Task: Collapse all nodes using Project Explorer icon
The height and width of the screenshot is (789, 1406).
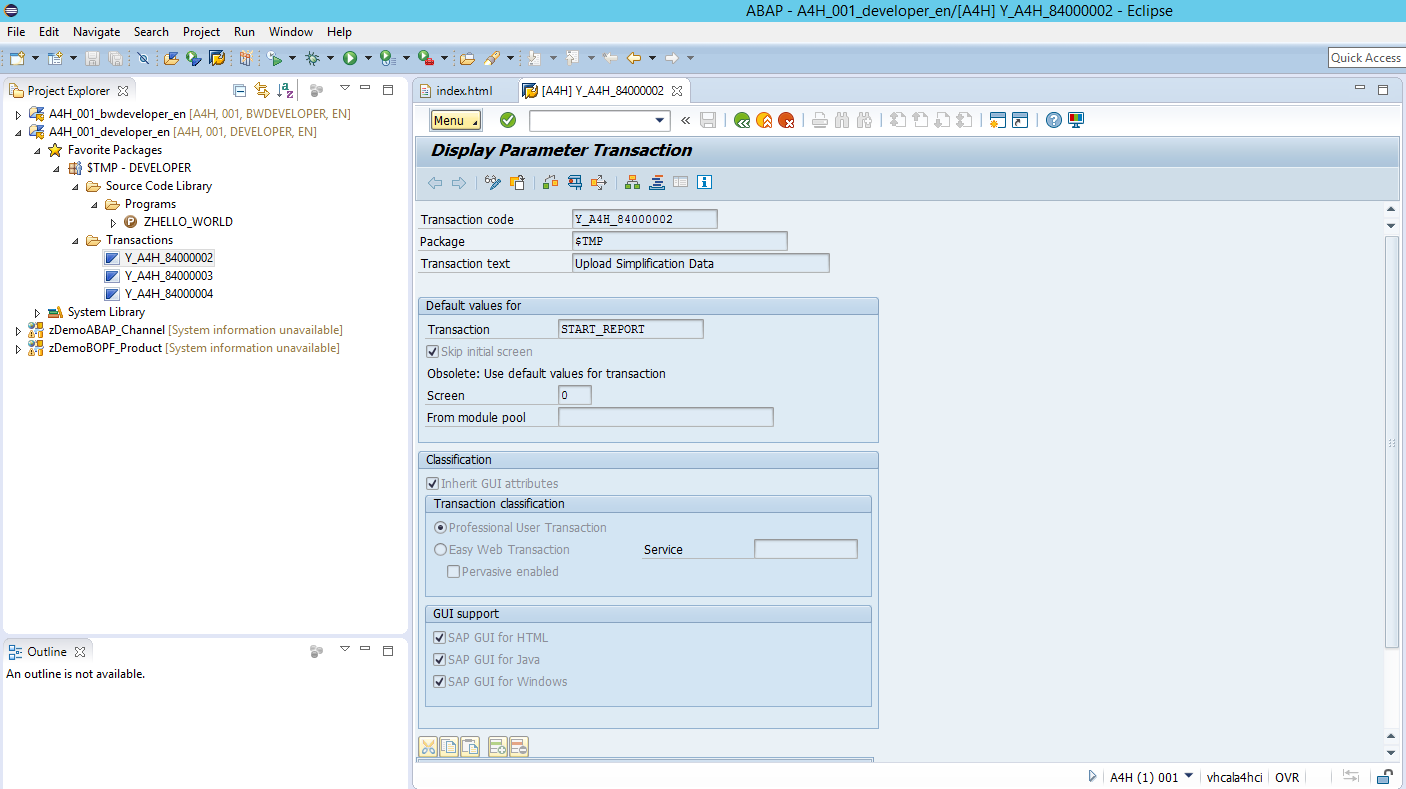Action: (x=239, y=90)
